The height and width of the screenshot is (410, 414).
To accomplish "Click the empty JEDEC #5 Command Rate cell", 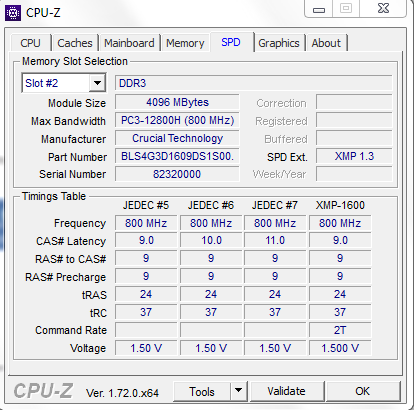I will coord(146,331).
